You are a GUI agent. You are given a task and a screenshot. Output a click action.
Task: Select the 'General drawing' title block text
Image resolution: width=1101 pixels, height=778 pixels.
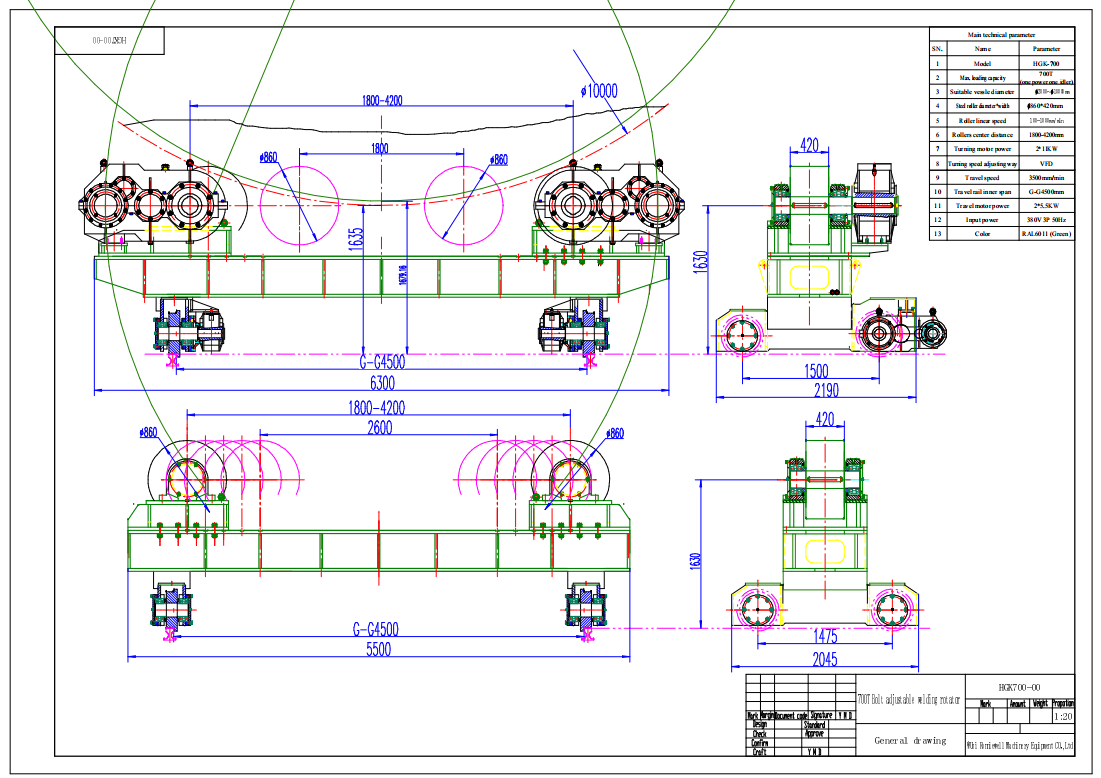pos(909,741)
